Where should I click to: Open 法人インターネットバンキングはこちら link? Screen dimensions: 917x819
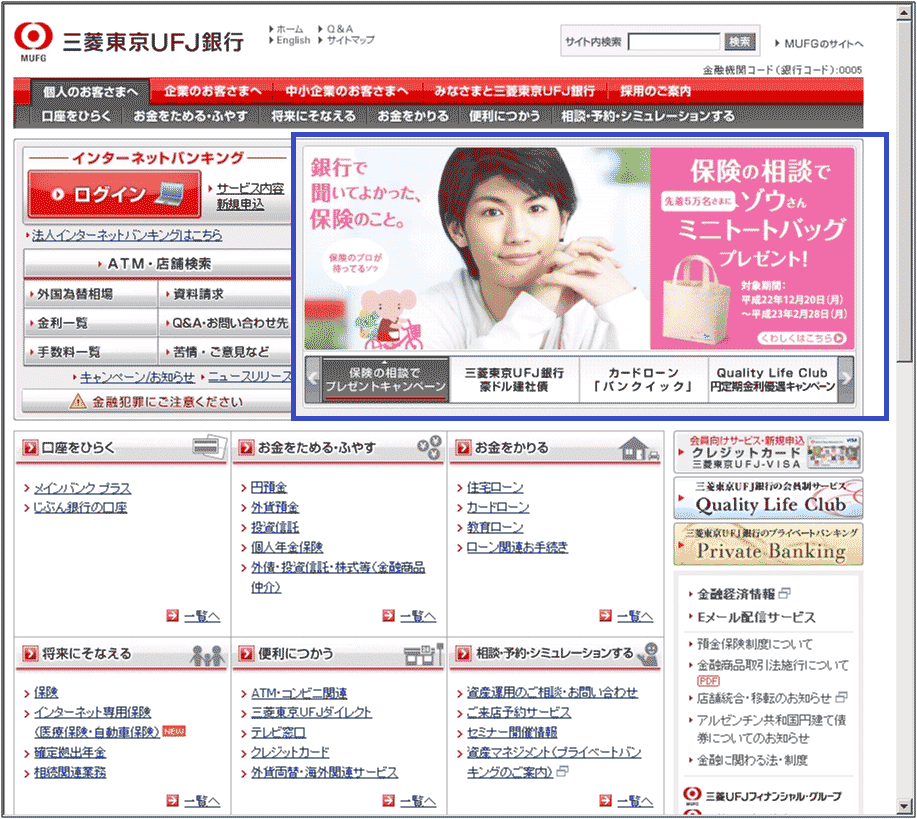coord(127,235)
